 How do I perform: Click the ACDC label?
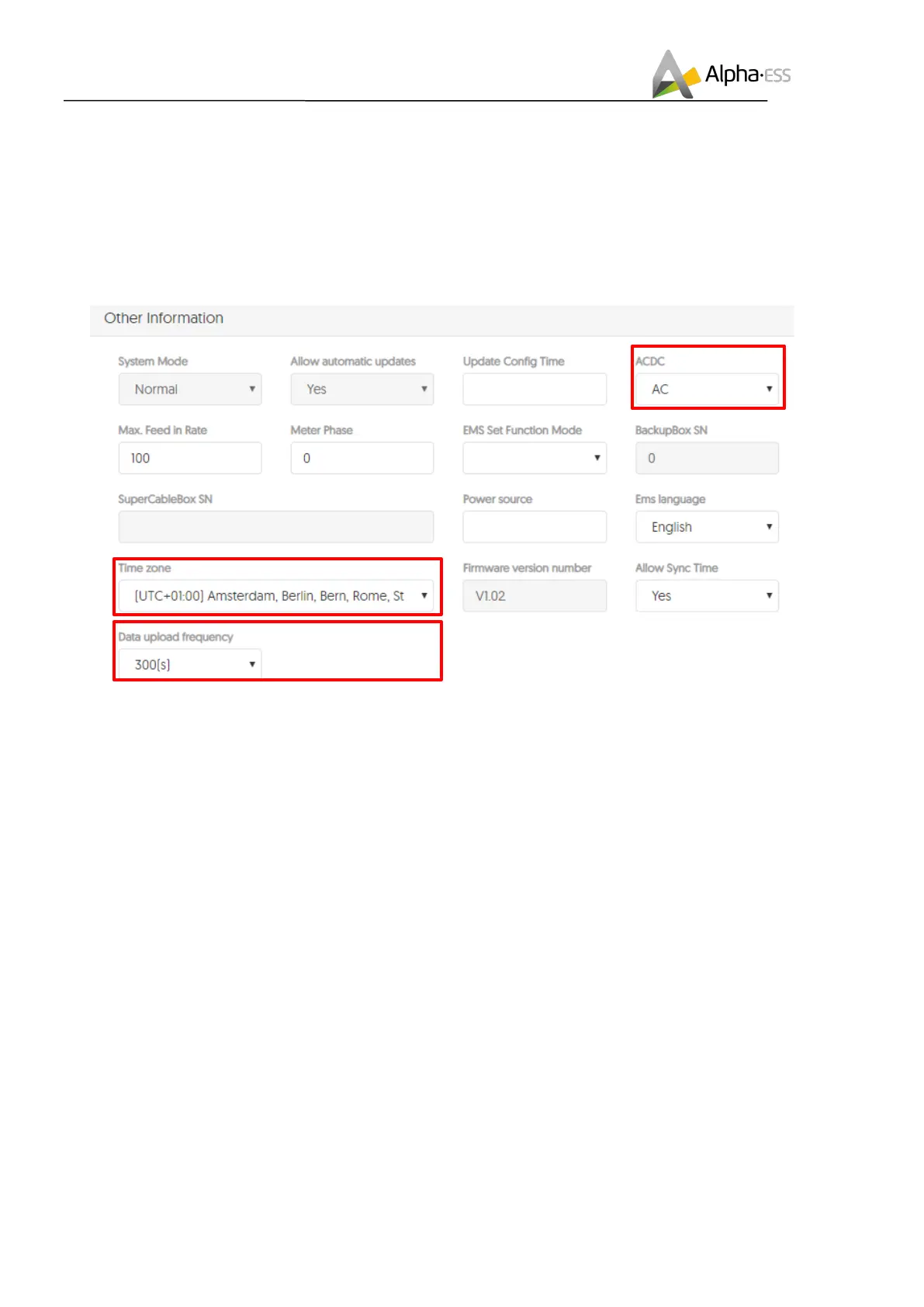pyautogui.click(x=650, y=362)
